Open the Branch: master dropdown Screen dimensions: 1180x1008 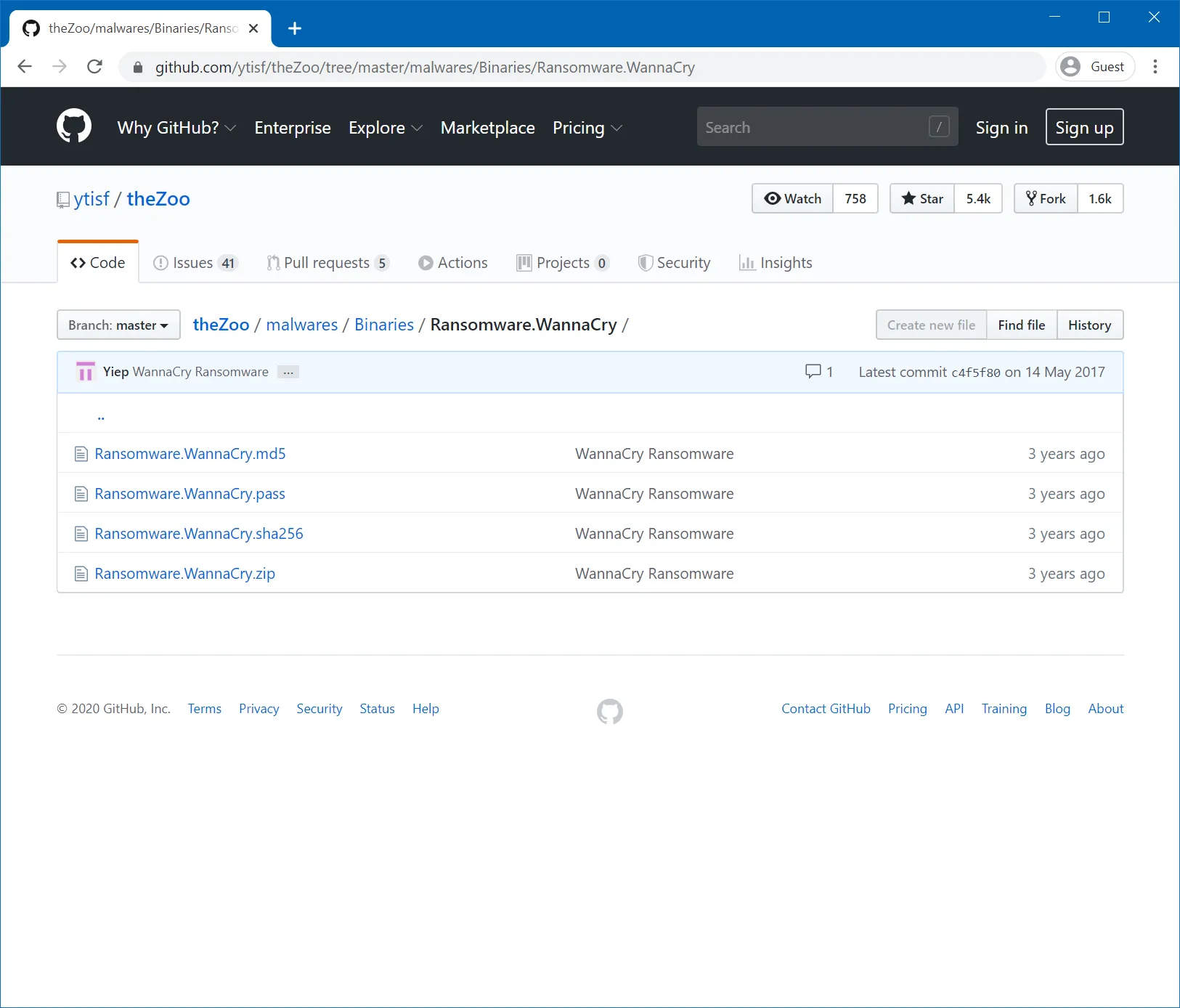(x=118, y=325)
